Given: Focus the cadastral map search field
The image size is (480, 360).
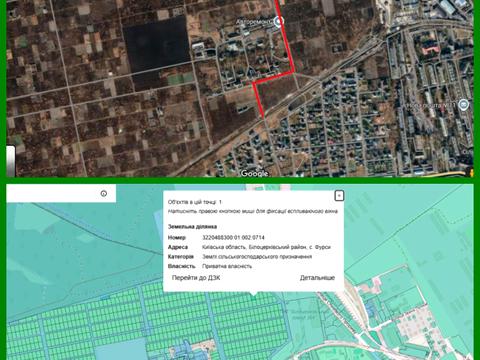Looking at the screenshot, I should pos(61,193).
